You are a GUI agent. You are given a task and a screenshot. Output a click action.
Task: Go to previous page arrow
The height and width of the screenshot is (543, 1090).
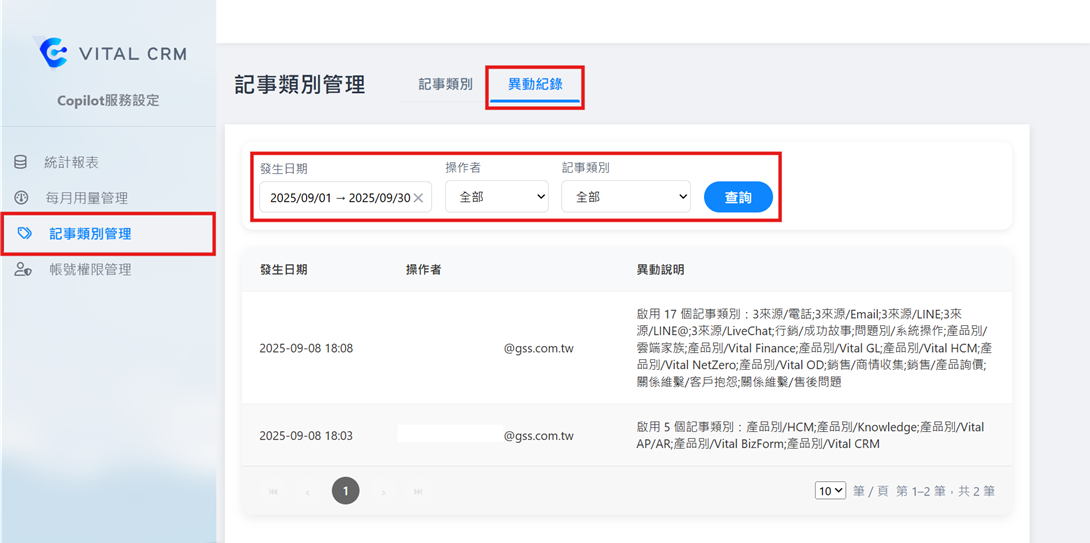click(x=308, y=492)
